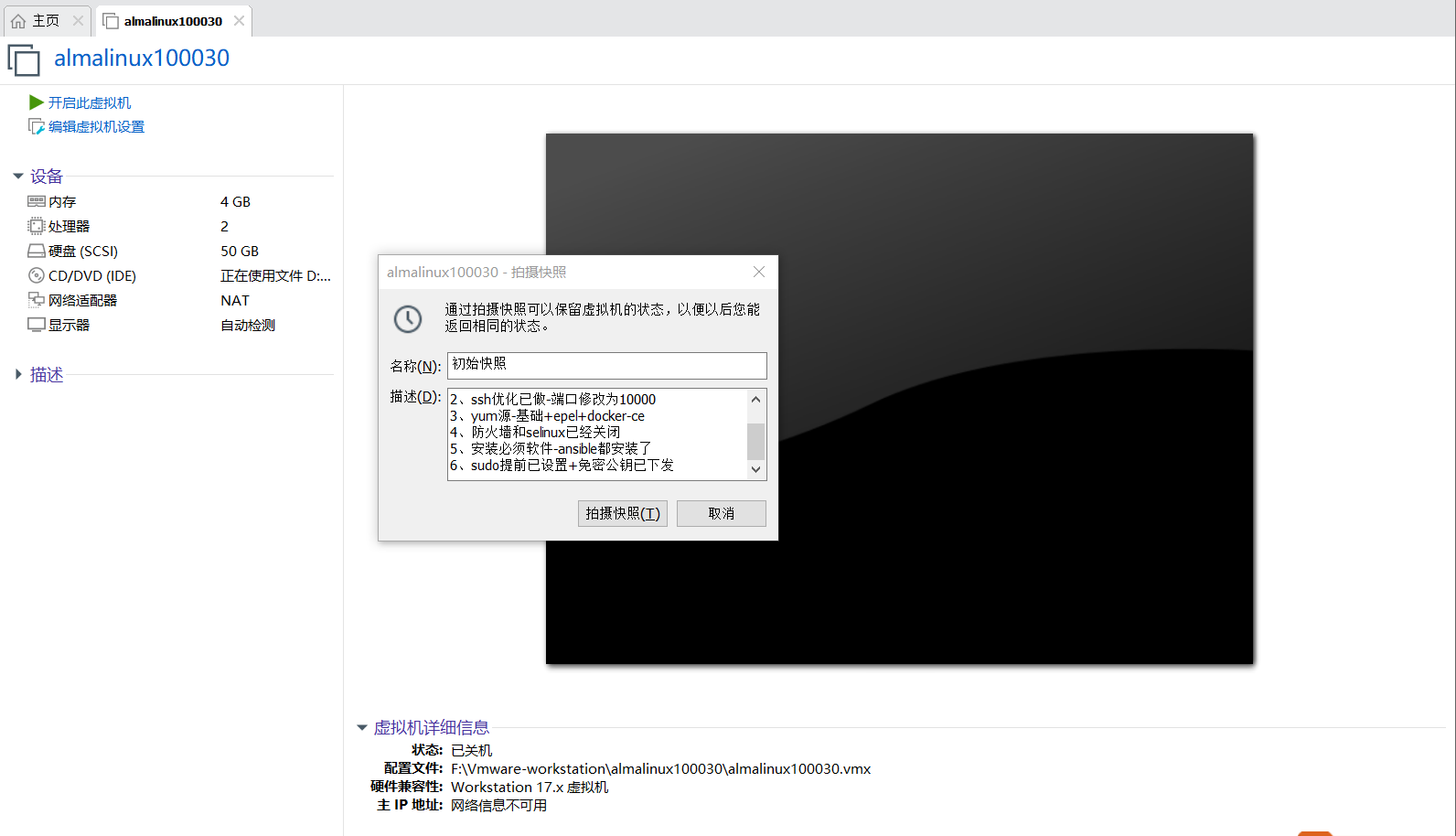Click the description scrollbar up arrow
The height and width of the screenshot is (836, 1456).
point(755,399)
